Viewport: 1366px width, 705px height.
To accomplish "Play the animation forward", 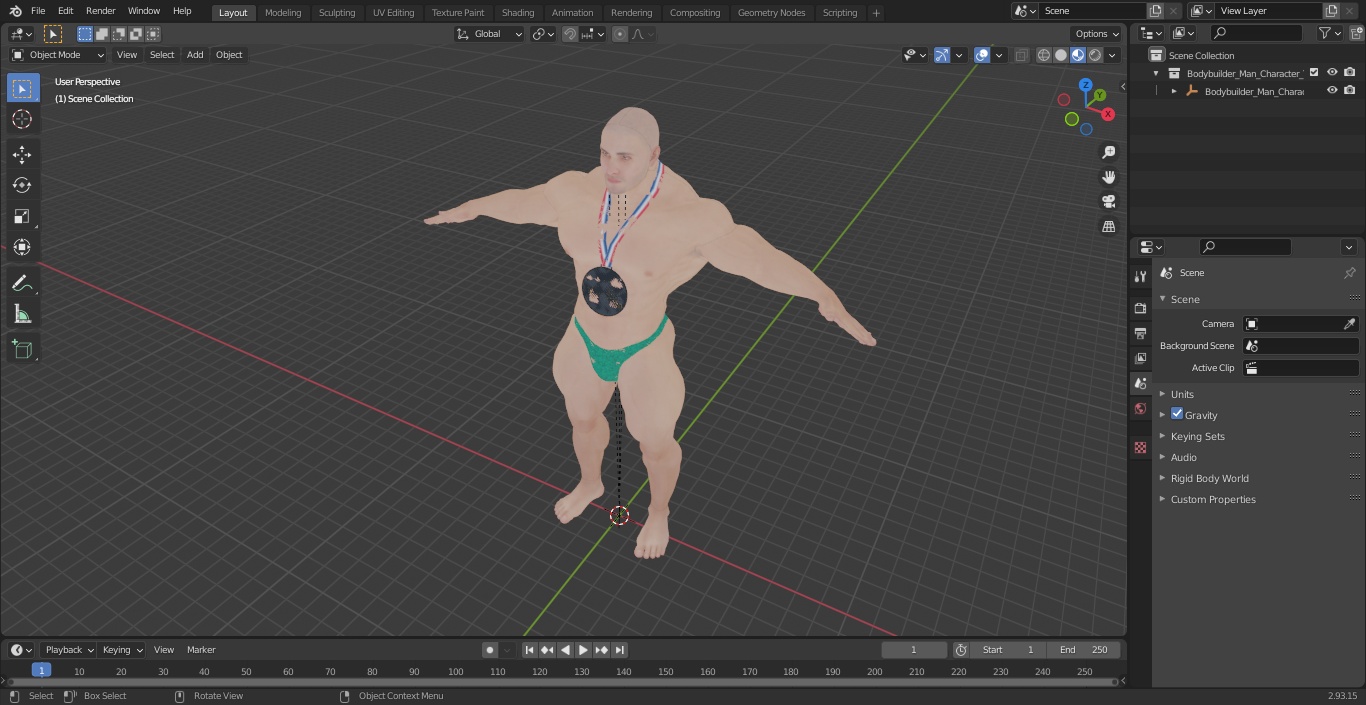I will (583, 650).
